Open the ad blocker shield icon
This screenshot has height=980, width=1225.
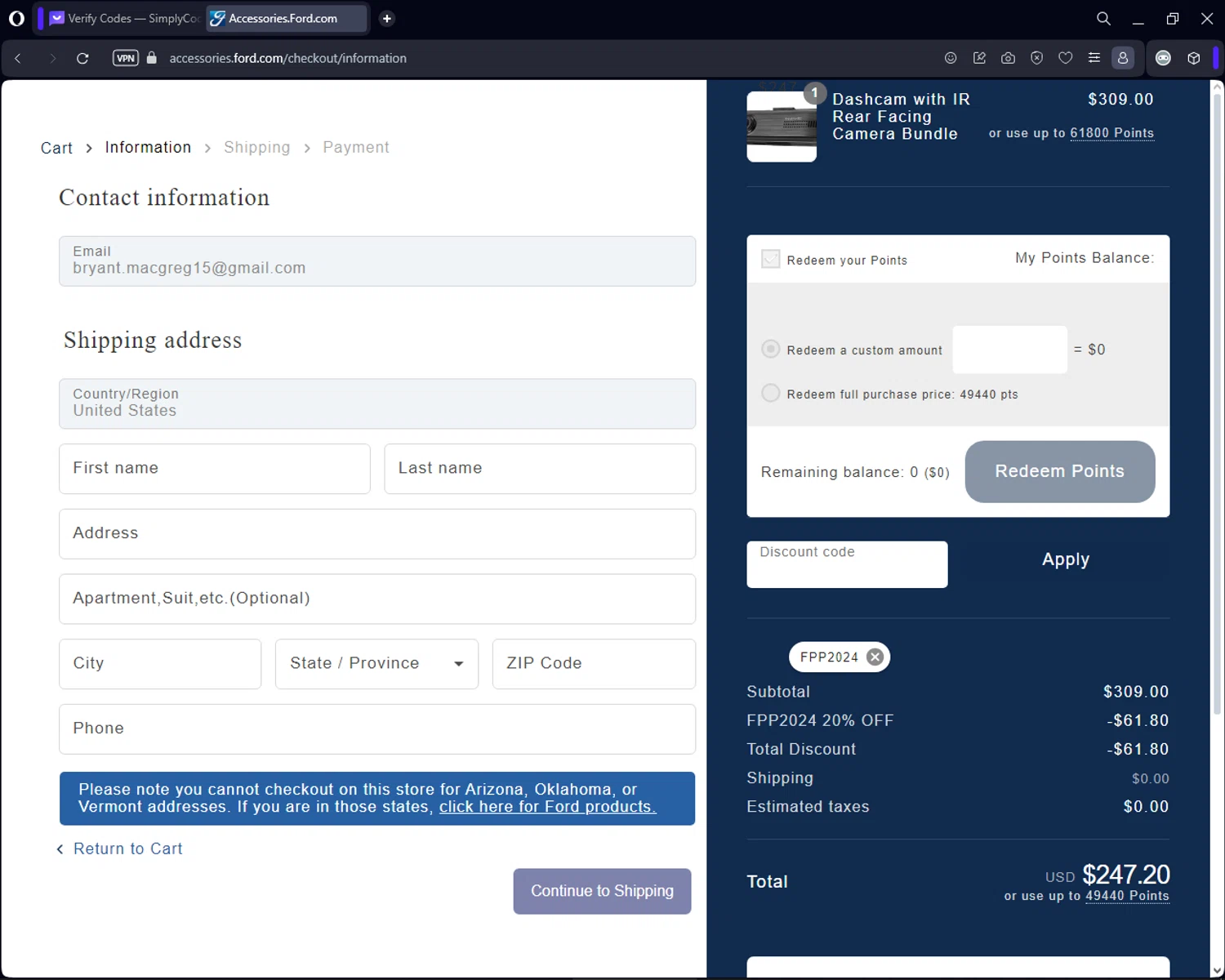click(x=1036, y=58)
